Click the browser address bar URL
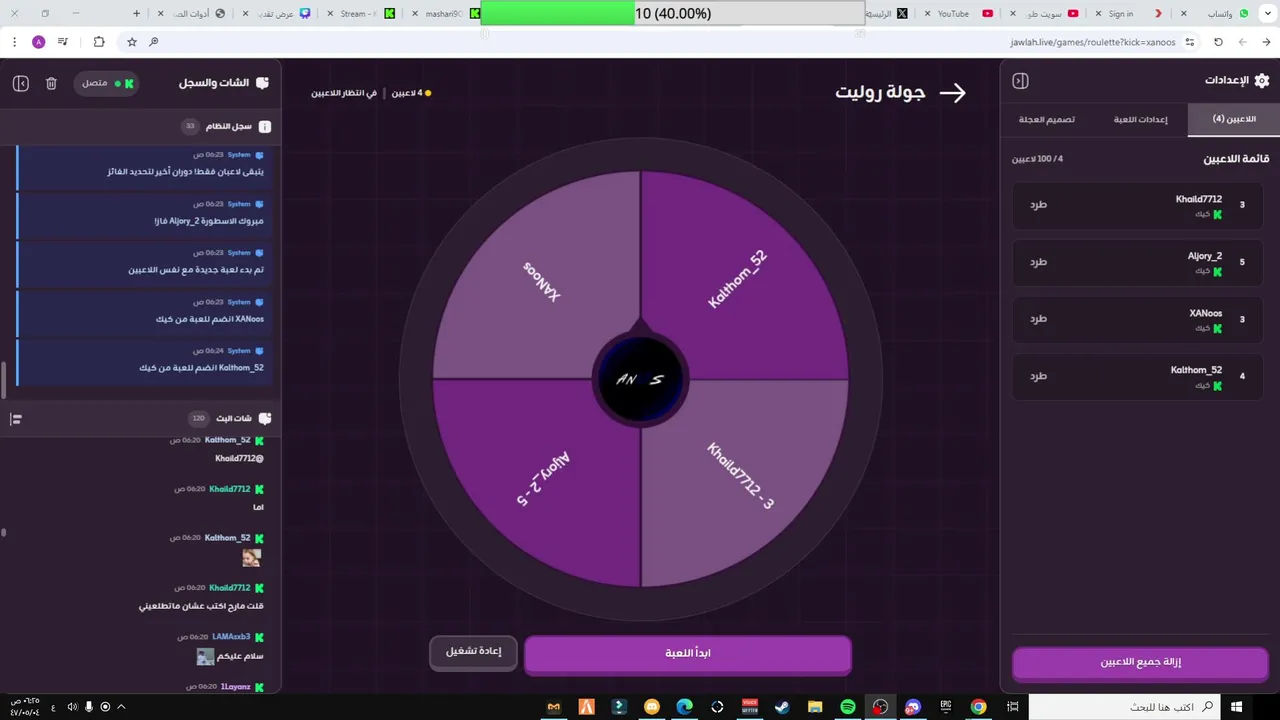Image resolution: width=1280 pixels, height=720 pixels. pos(1094,42)
